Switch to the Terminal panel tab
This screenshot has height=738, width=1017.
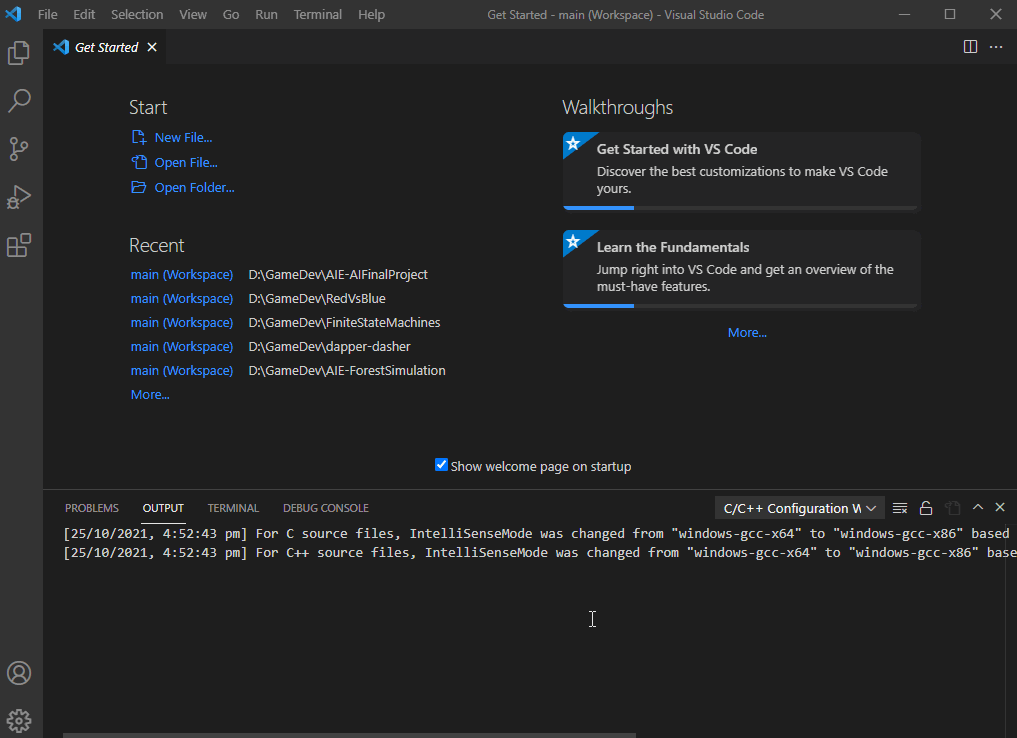[233, 508]
